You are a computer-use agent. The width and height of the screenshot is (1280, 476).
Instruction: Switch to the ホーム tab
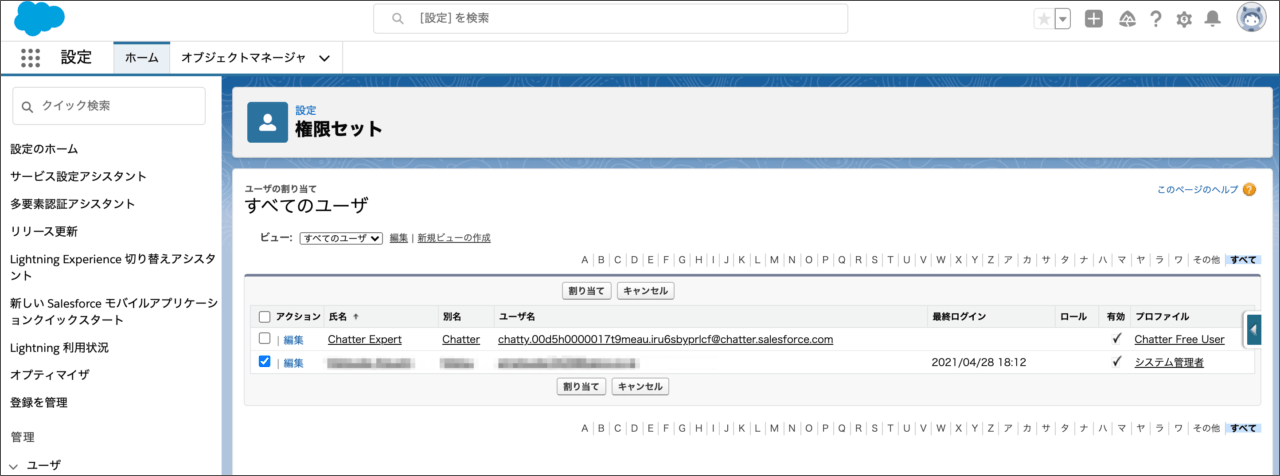(x=142, y=58)
